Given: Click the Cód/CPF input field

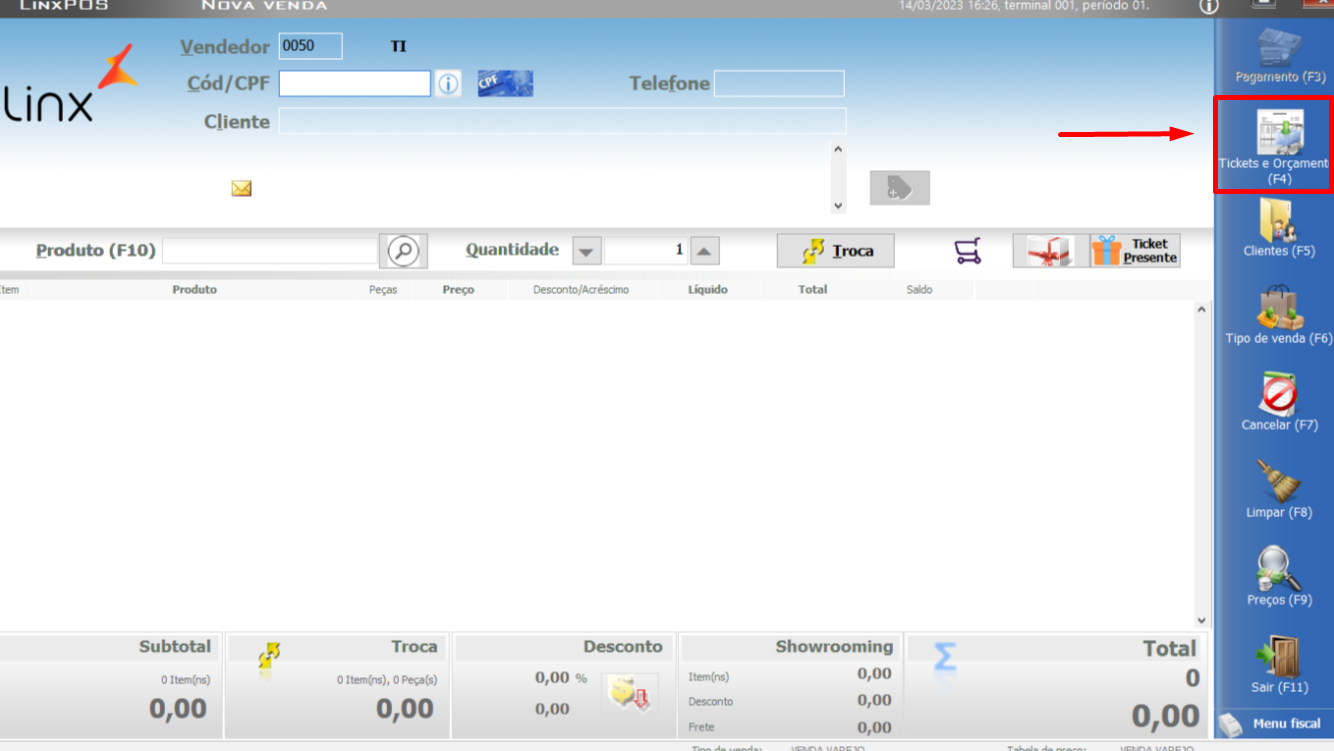Looking at the screenshot, I should pos(355,84).
